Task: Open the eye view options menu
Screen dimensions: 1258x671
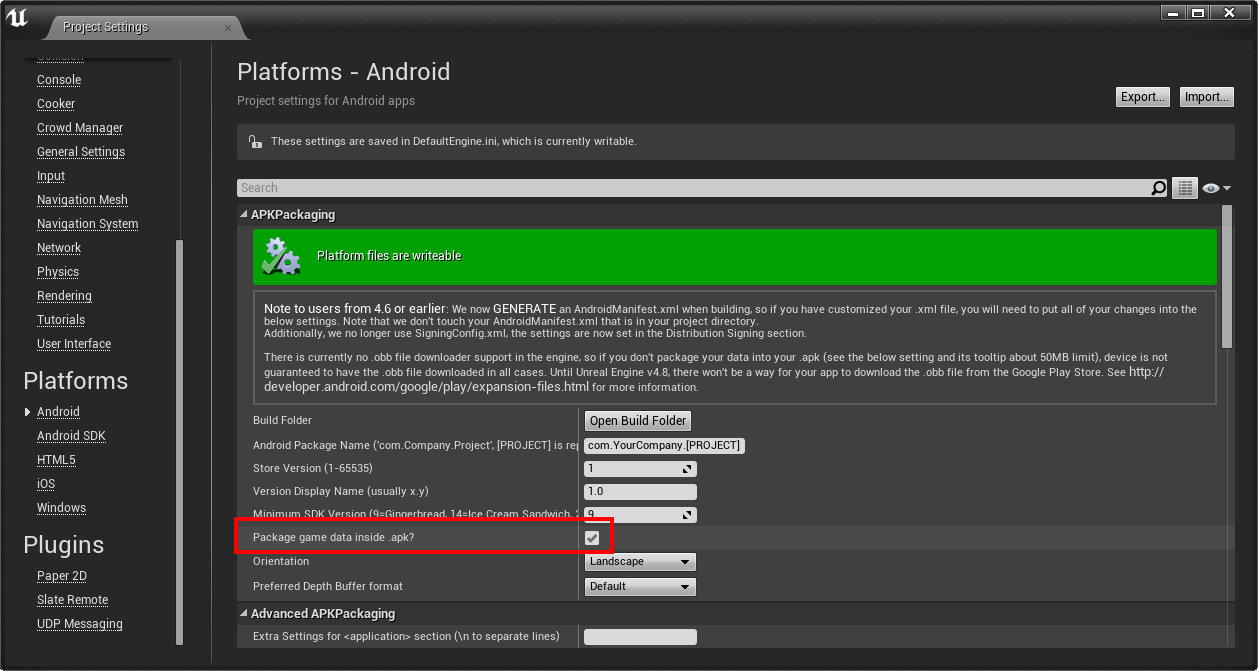Action: (1216, 188)
